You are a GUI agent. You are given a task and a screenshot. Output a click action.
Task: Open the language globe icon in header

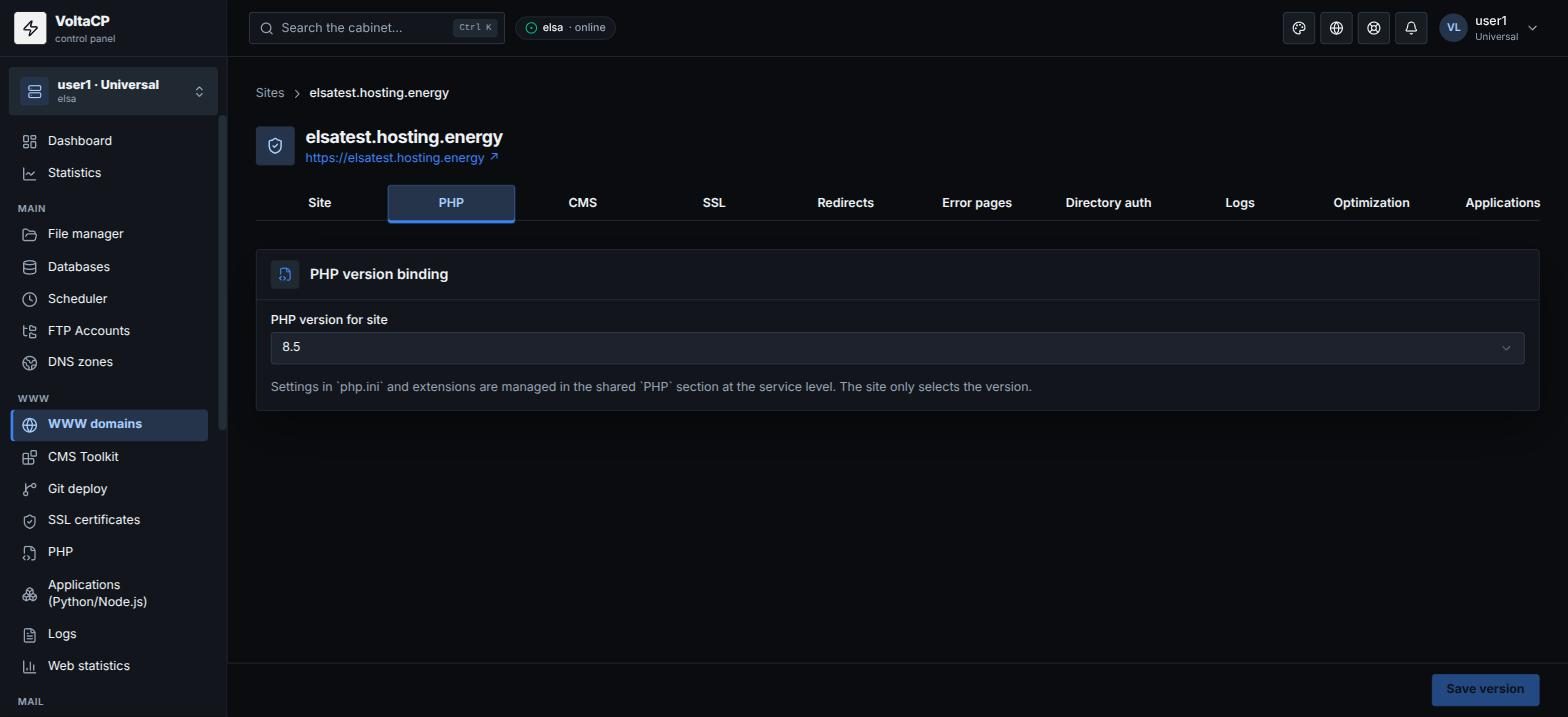pyautogui.click(x=1336, y=28)
